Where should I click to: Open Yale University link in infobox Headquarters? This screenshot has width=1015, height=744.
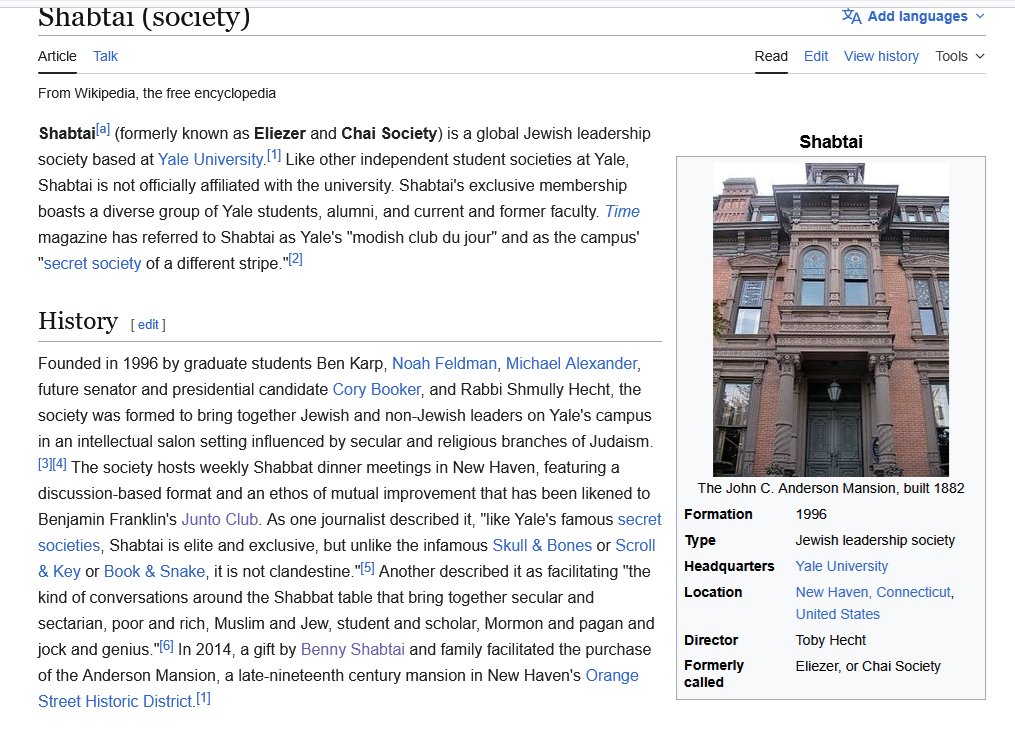click(842, 566)
